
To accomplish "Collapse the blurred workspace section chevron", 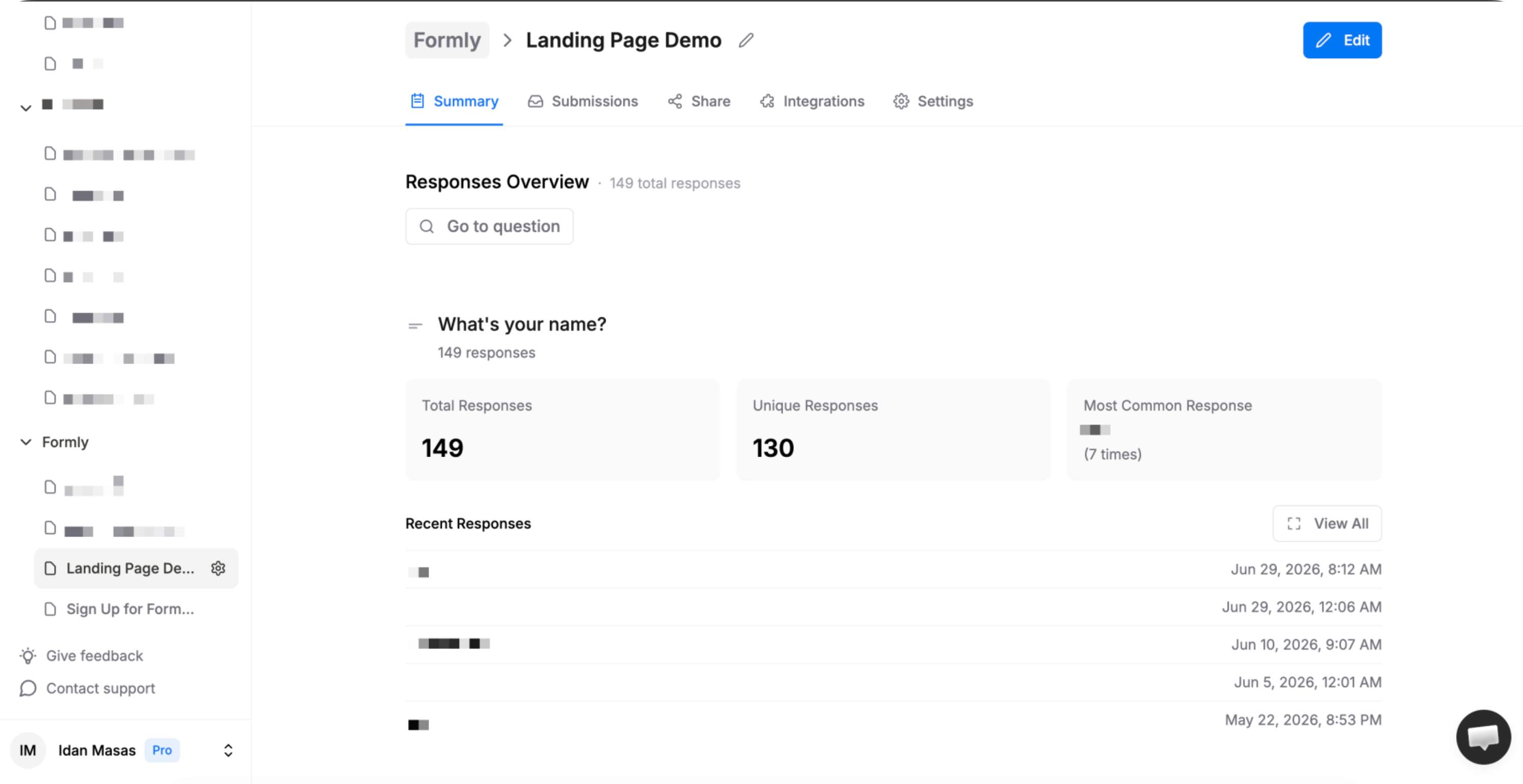I will pyautogui.click(x=26, y=108).
